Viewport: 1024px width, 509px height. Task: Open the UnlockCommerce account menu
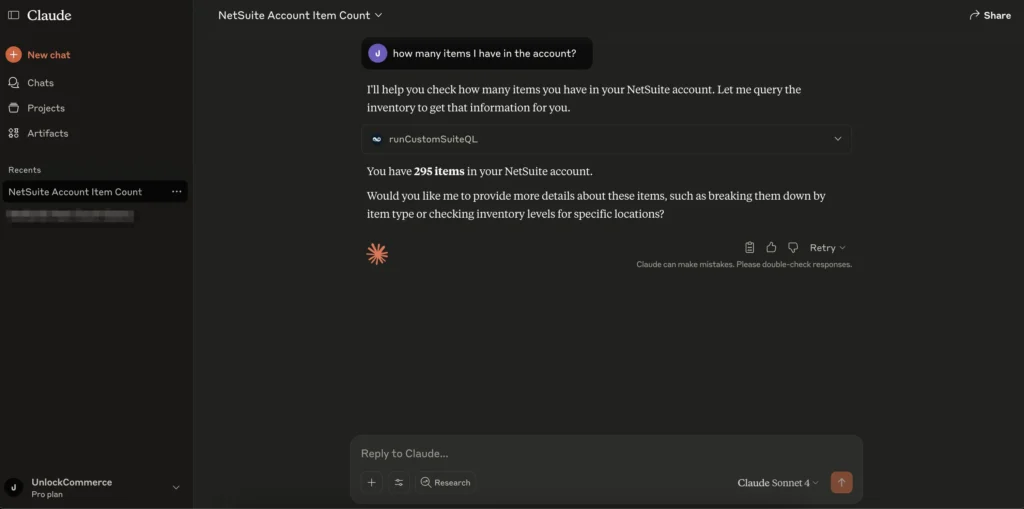tap(93, 487)
